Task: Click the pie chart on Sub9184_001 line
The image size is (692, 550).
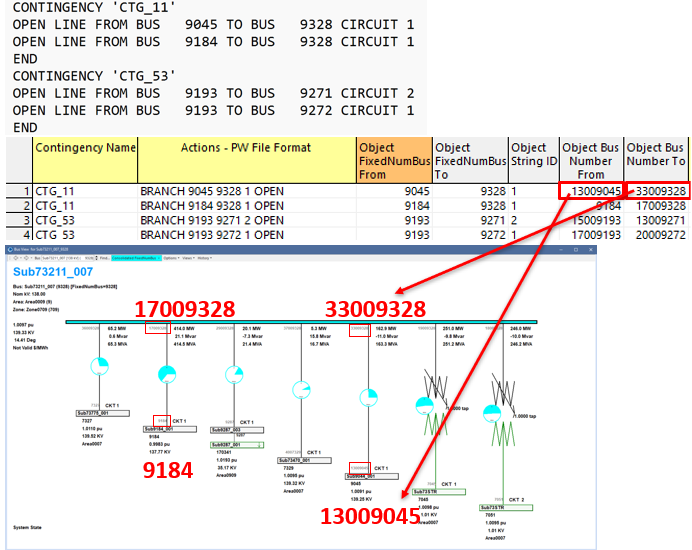Action: 166,374
